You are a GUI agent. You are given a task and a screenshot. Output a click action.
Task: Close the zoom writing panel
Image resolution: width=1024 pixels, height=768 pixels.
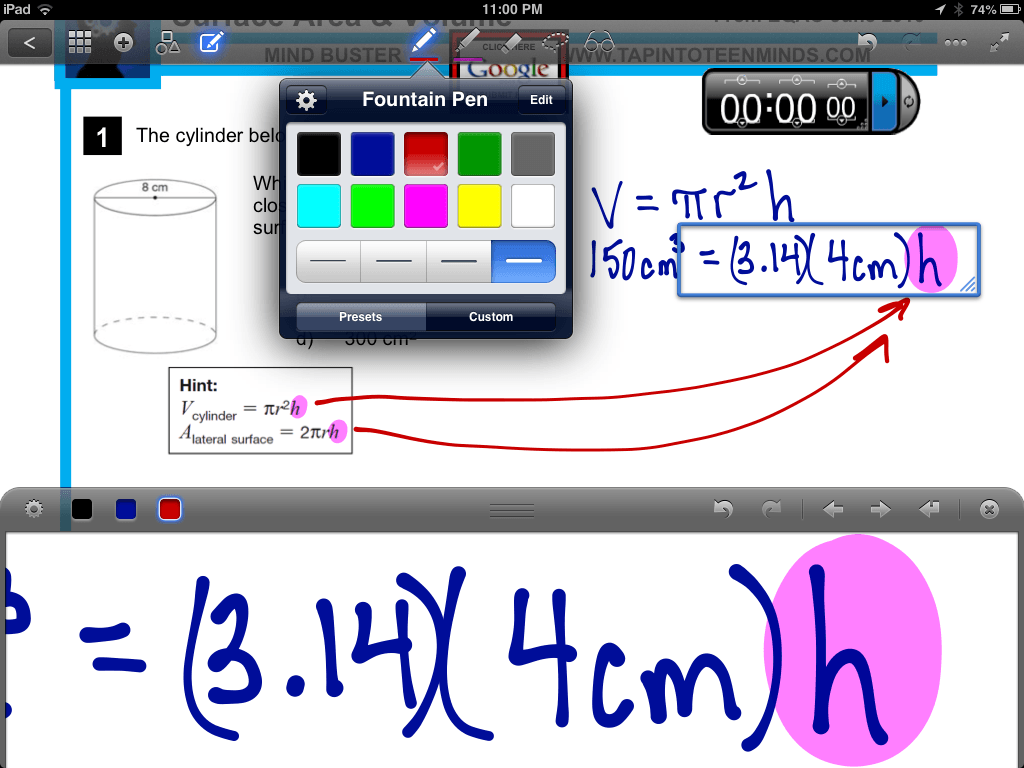tap(989, 509)
